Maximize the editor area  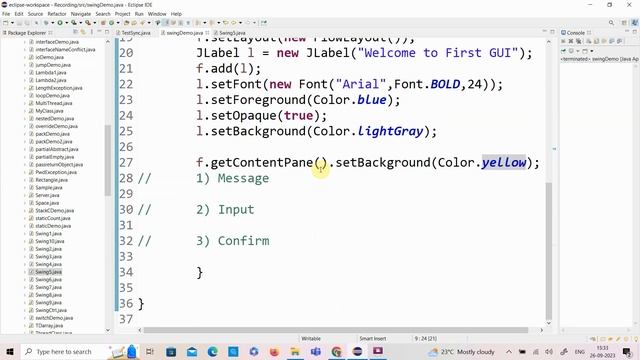click(x=552, y=32)
